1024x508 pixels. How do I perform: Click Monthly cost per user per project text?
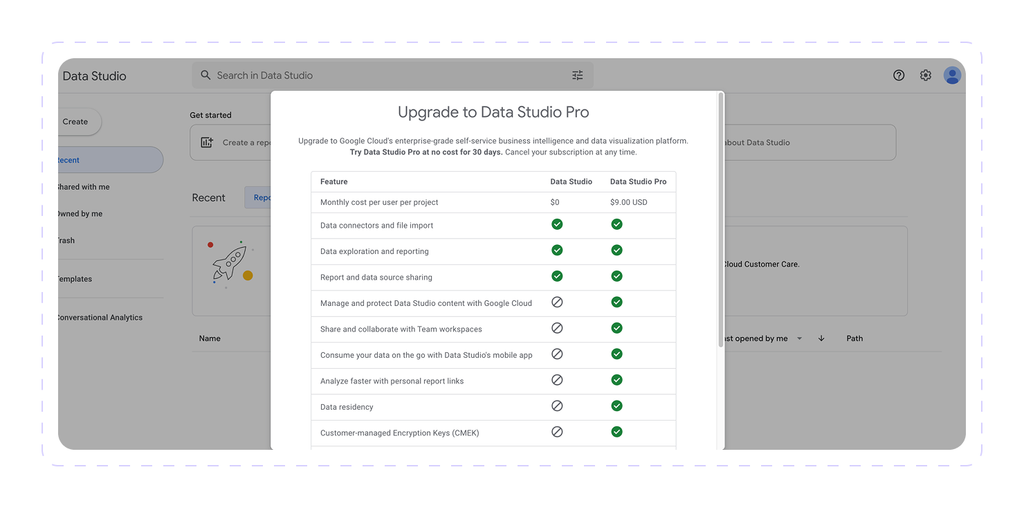(x=379, y=202)
